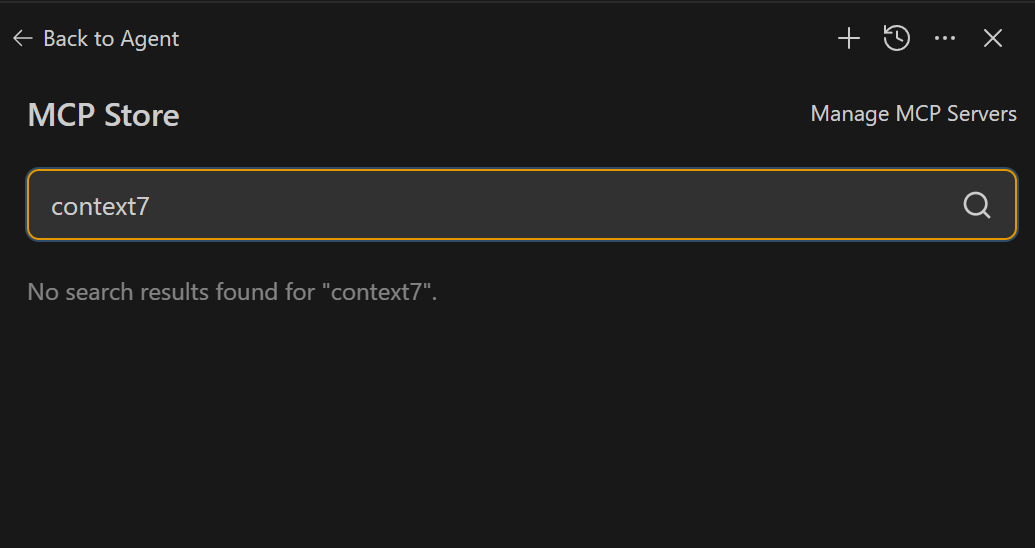
Task: Start a new conversation with plus icon
Action: [x=849, y=39]
